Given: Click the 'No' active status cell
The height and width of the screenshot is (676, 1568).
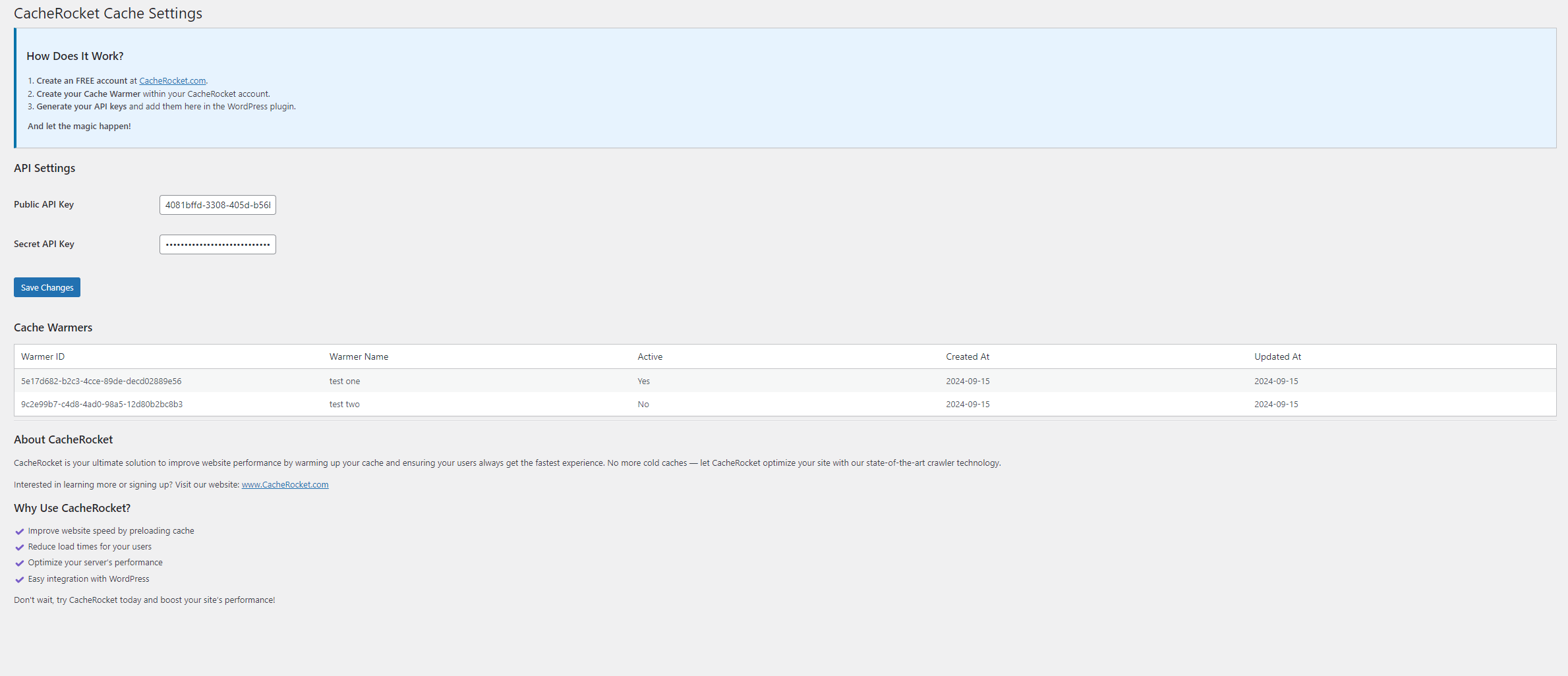Looking at the screenshot, I should pyautogui.click(x=643, y=405).
